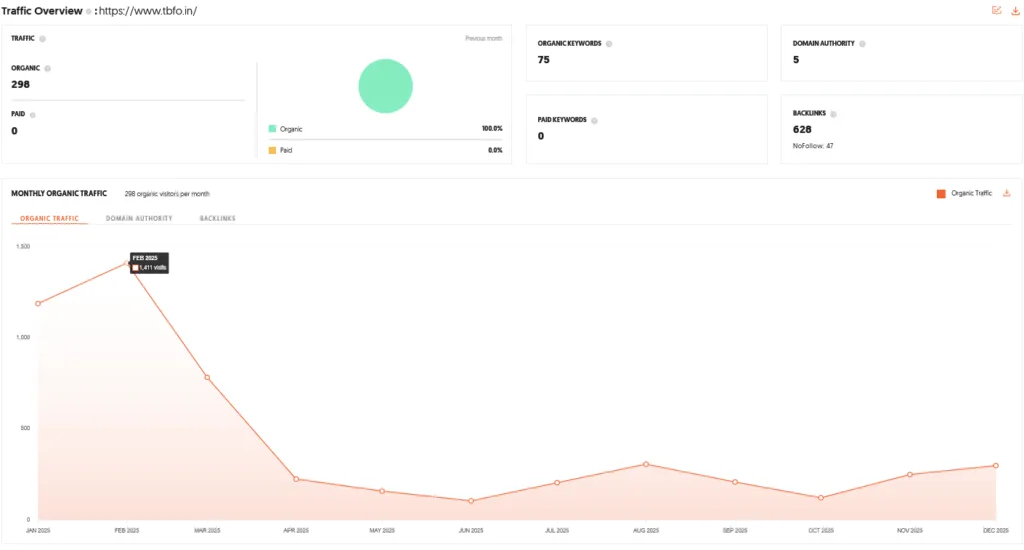Screen dimensions: 1024x550
Task: Show info for the Traffic heading
Action: click(x=42, y=39)
